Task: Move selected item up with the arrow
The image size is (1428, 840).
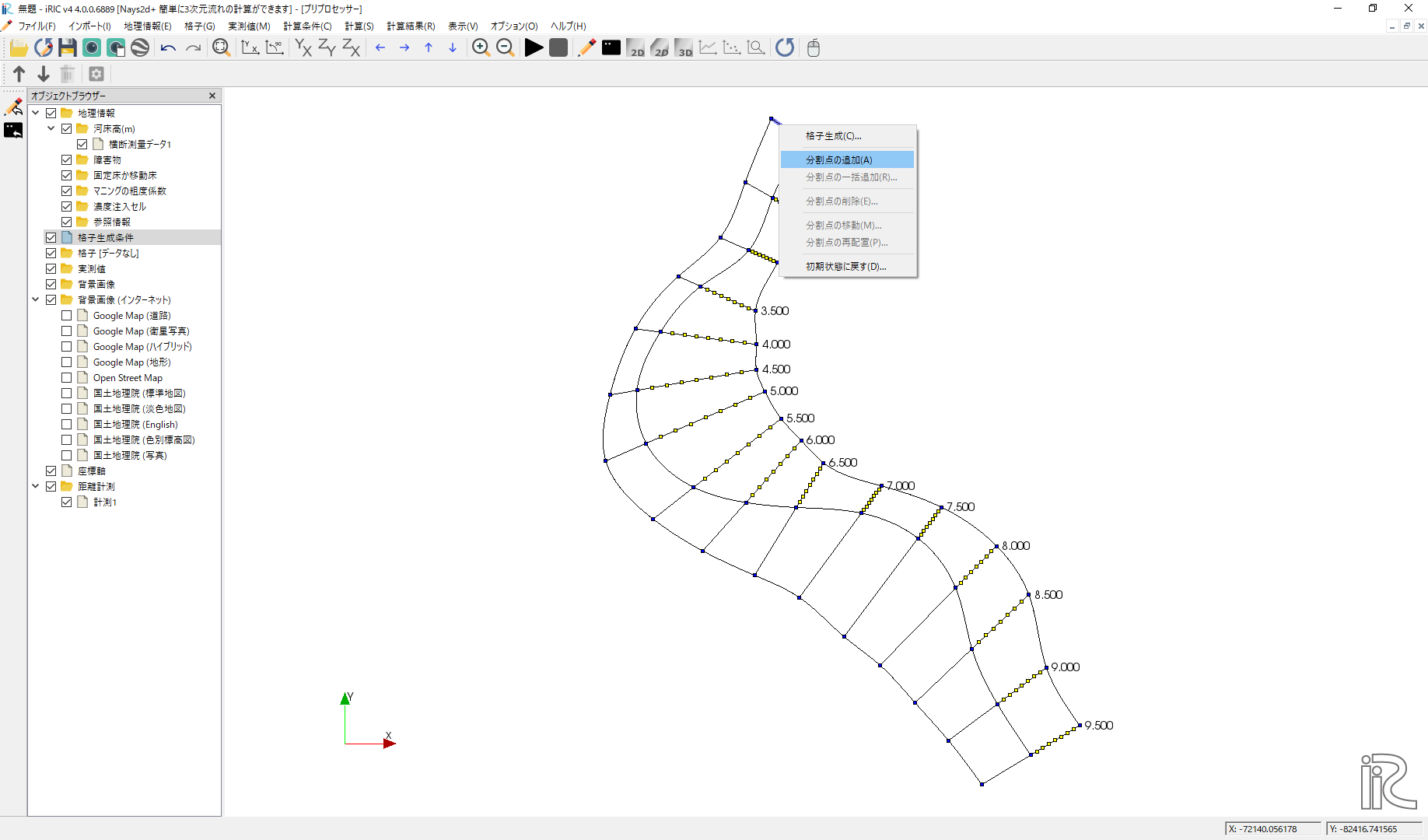Action: coord(19,74)
